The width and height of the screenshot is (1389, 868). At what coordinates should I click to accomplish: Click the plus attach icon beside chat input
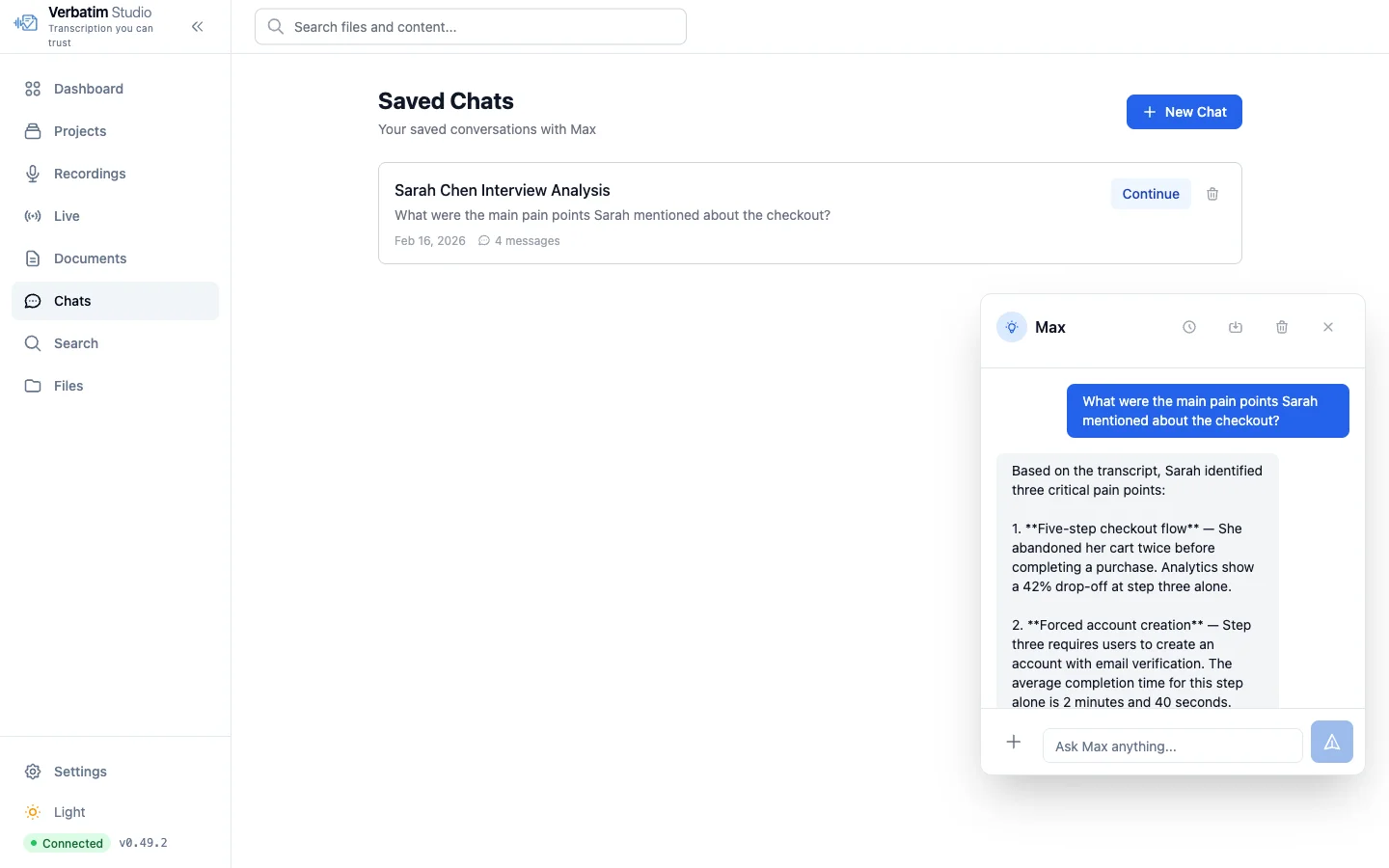coord(1014,742)
